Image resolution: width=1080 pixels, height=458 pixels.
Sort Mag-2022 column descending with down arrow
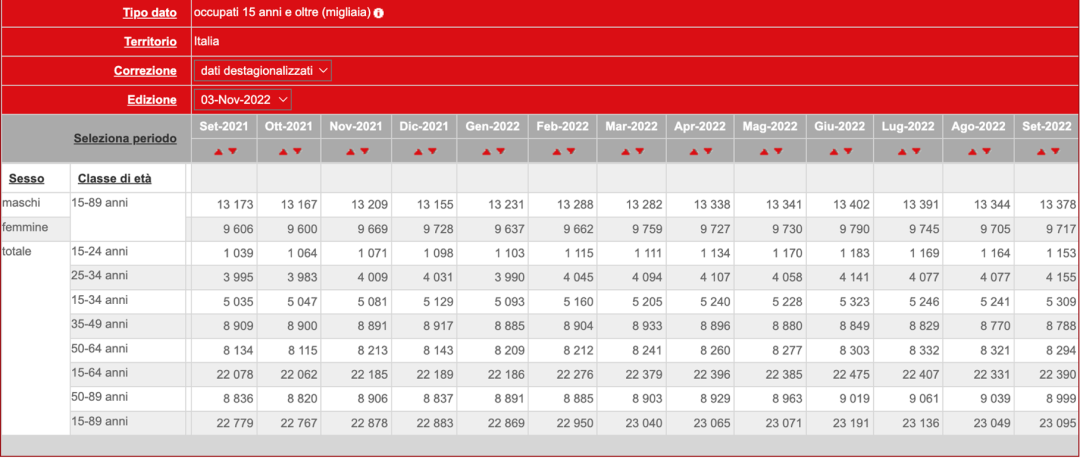pyautogui.click(x=778, y=152)
